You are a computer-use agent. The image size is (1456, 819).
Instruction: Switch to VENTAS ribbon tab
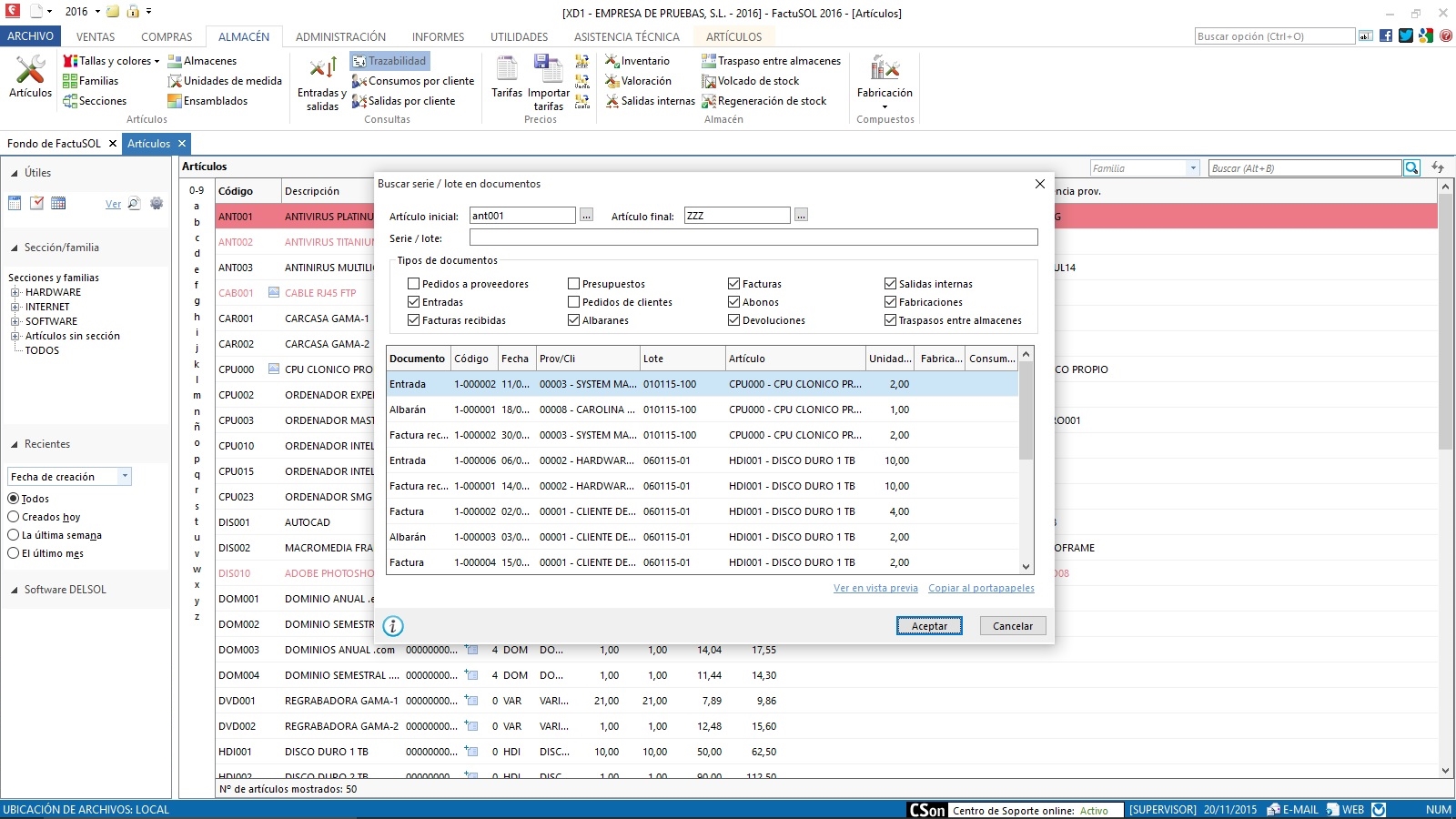click(x=96, y=37)
